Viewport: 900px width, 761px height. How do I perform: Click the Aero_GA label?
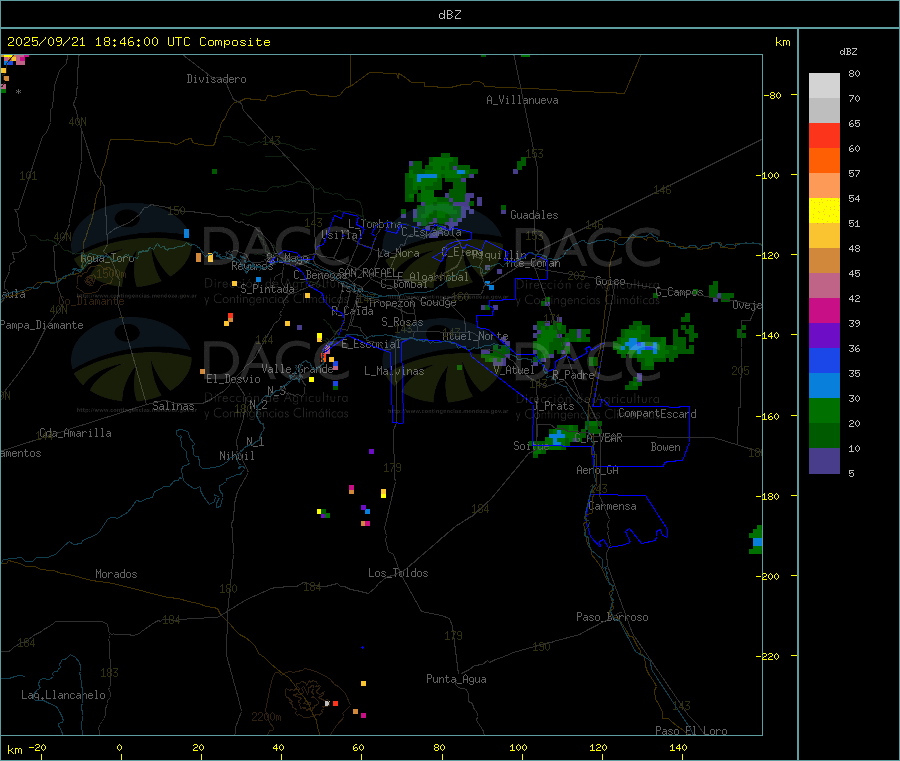coord(598,470)
